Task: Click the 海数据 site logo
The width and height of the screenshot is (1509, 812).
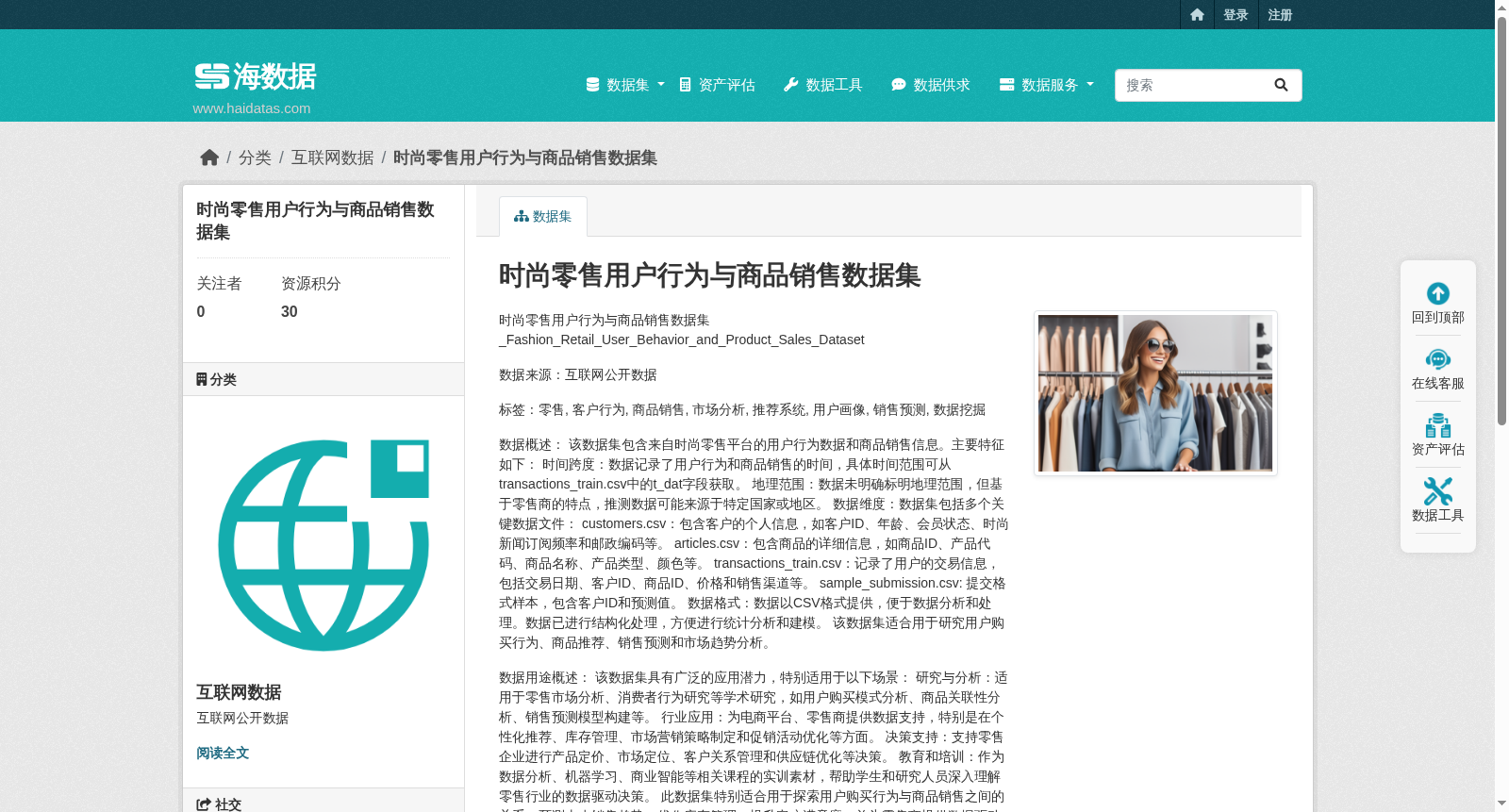Action: [256, 76]
